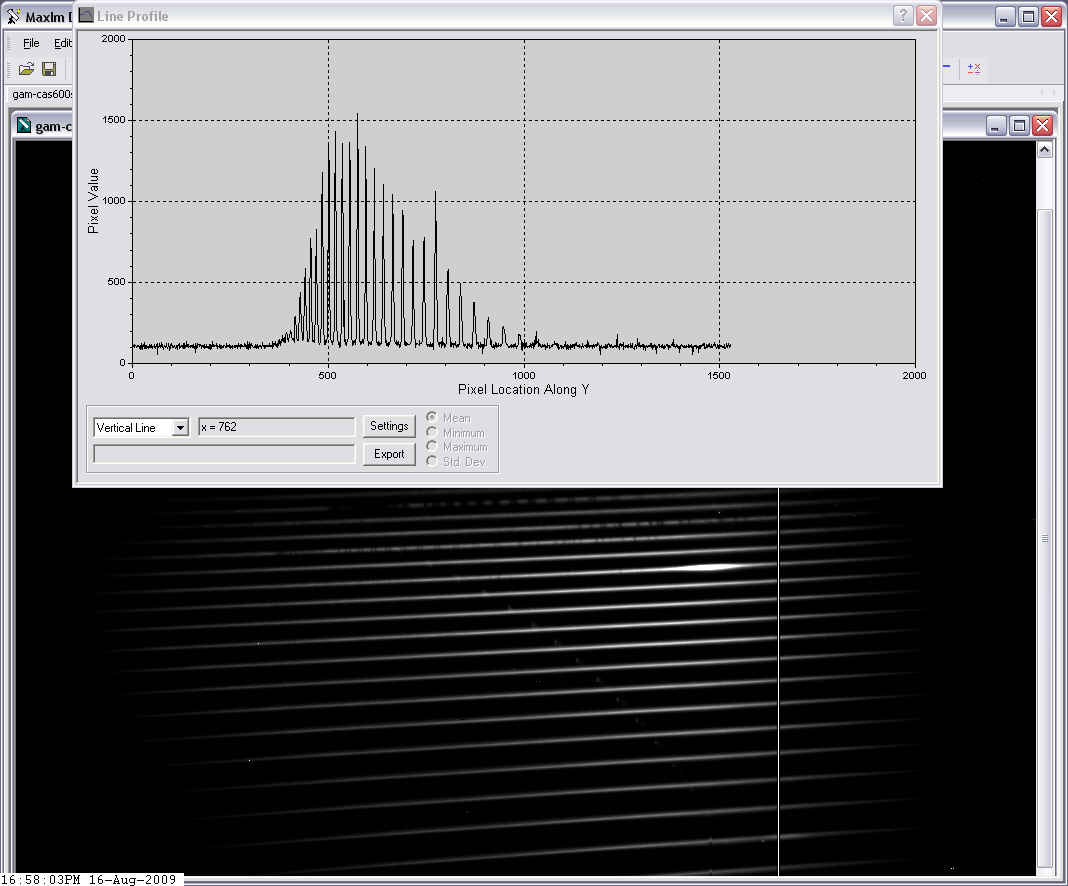The image size is (1068, 886).
Task: Click the Save disk icon in toolbar
Action: (x=48, y=69)
